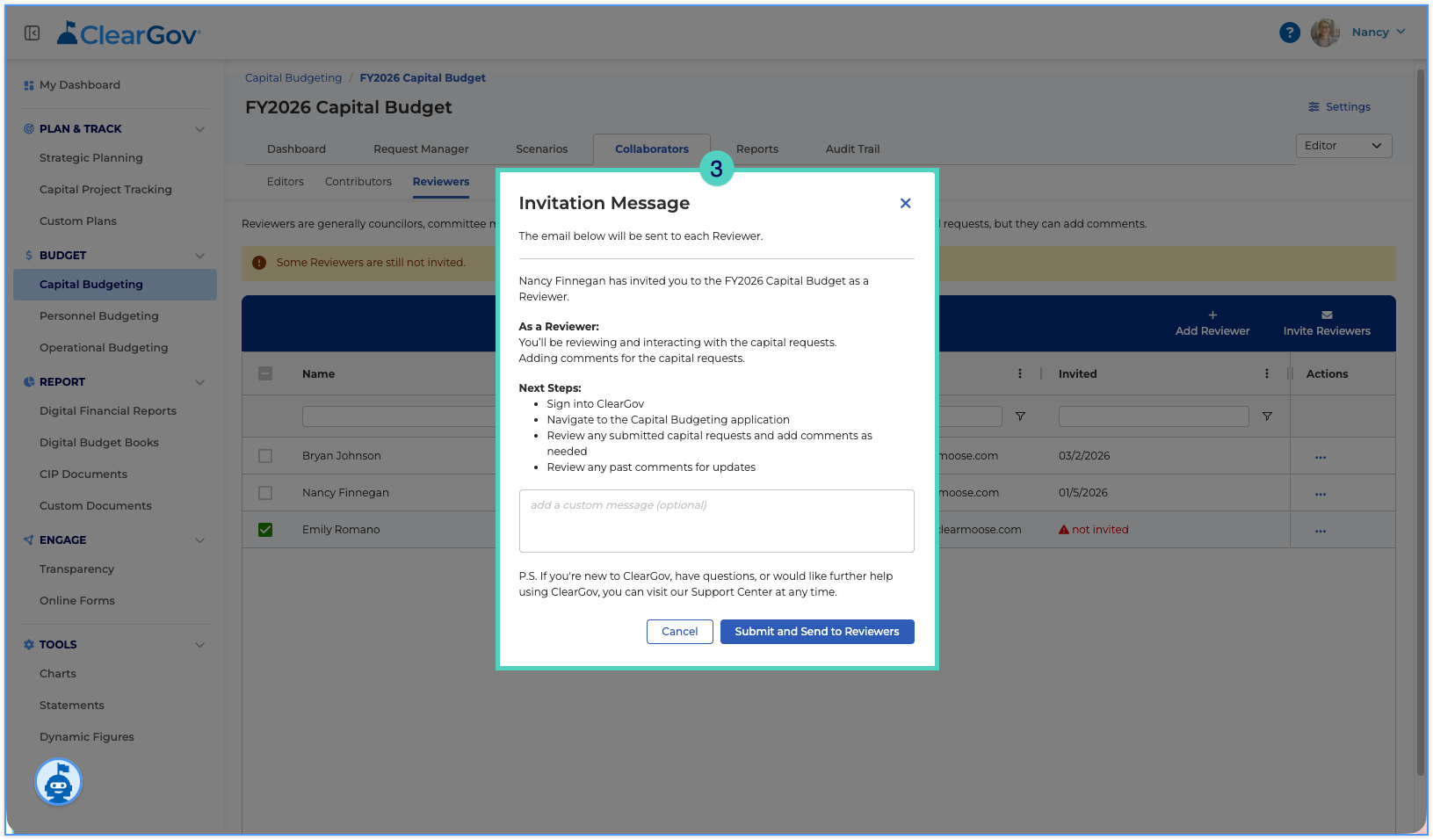Open the help question mark icon
The height and width of the screenshot is (840, 1433).
1289,33
